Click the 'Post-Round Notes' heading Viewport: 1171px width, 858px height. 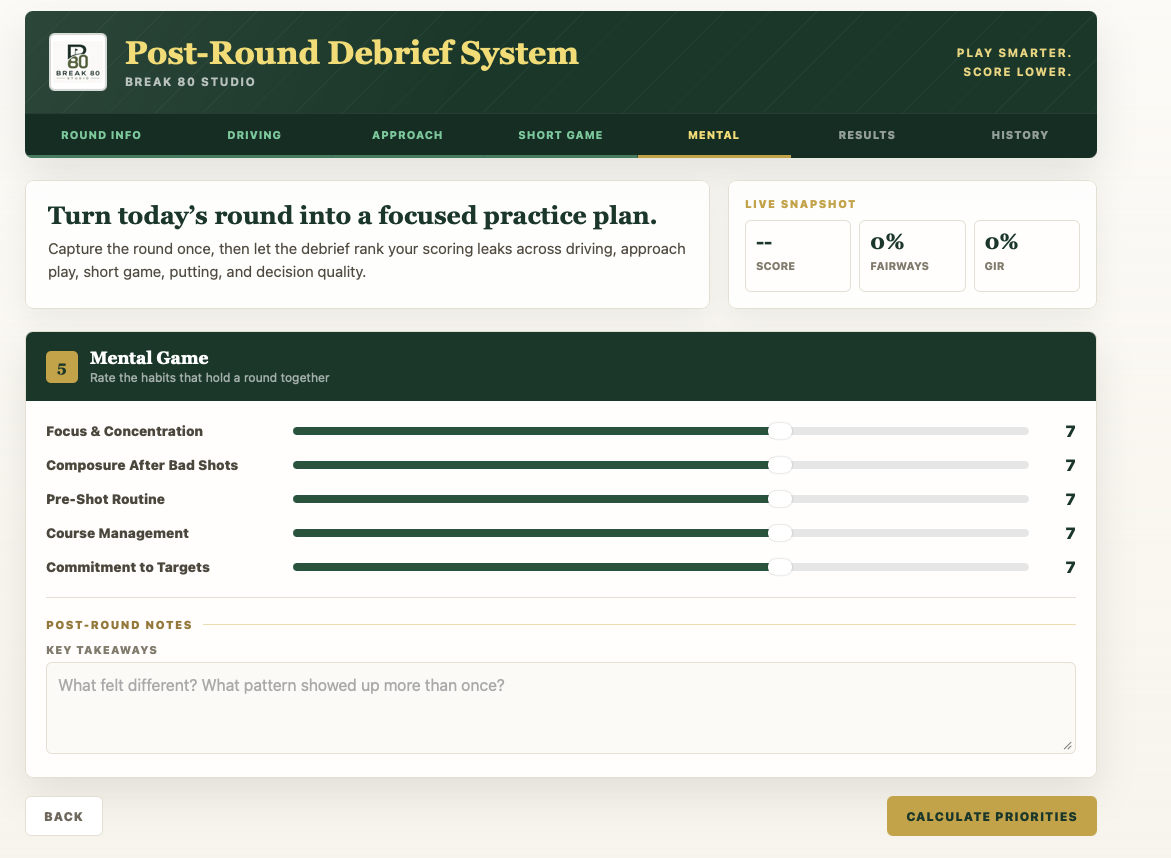119,625
